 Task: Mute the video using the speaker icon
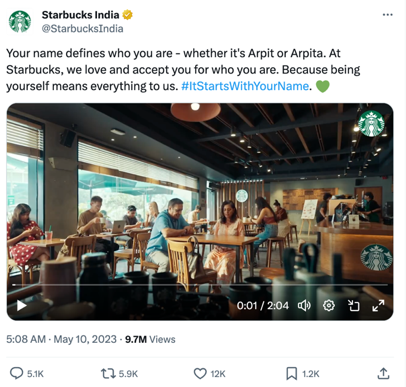tap(304, 305)
